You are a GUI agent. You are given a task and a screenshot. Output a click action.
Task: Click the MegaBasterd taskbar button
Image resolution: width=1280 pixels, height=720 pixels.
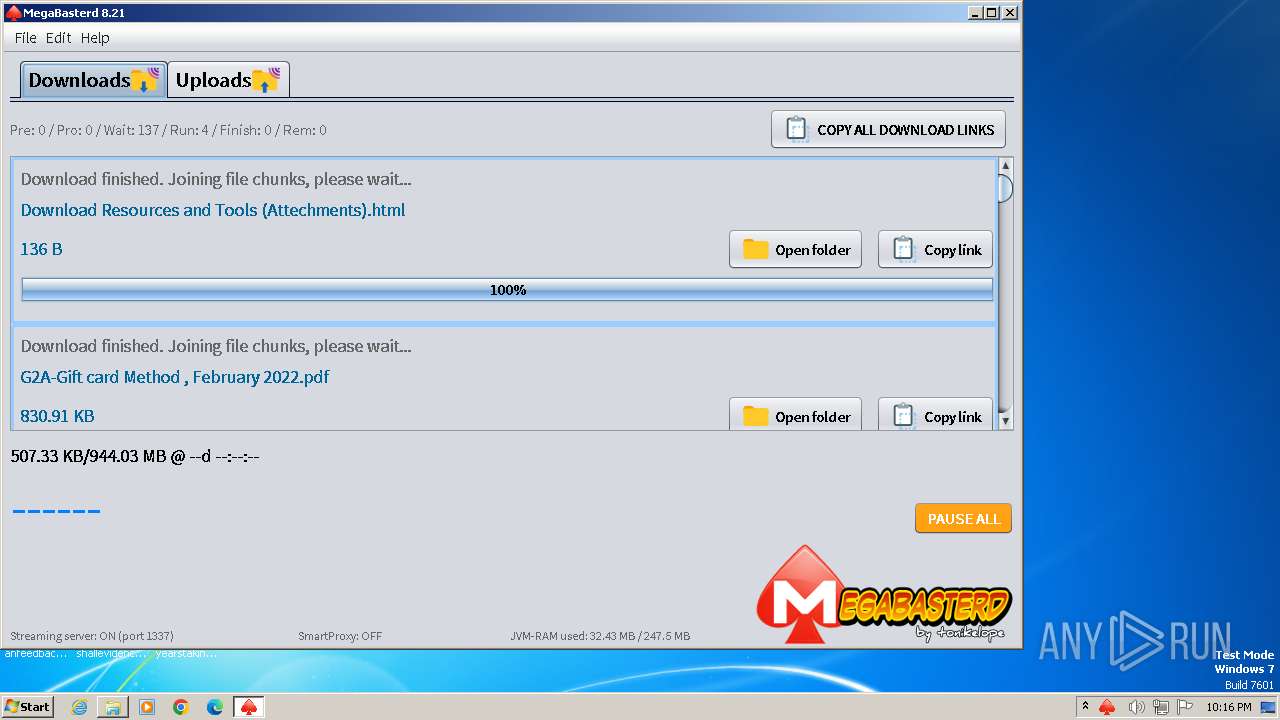coord(249,707)
